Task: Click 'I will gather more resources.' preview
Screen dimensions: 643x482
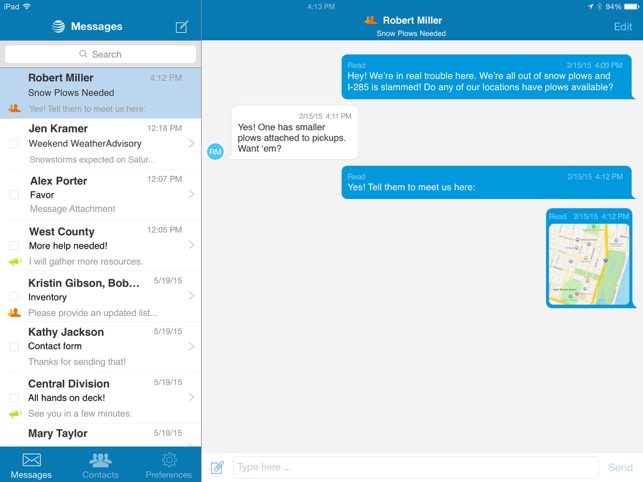Action: click(86, 261)
